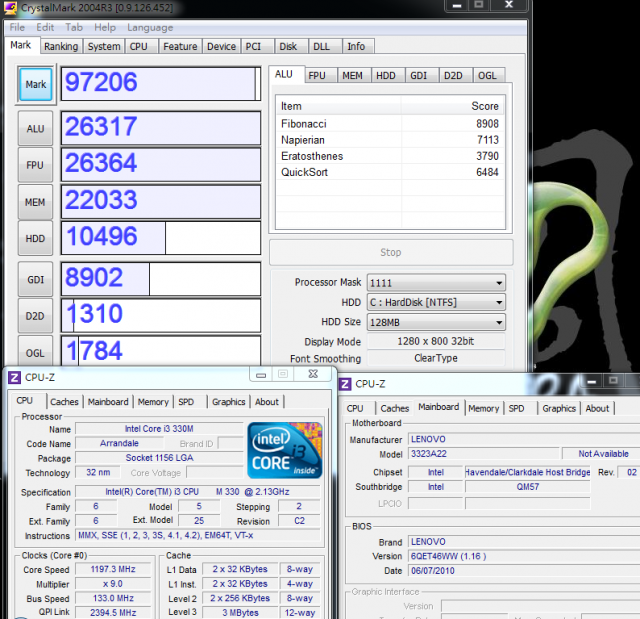Image resolution: width=640 pixels, height=619 pixels.
Task: Click the Eratosthenes score row
Action: [390, 156]
